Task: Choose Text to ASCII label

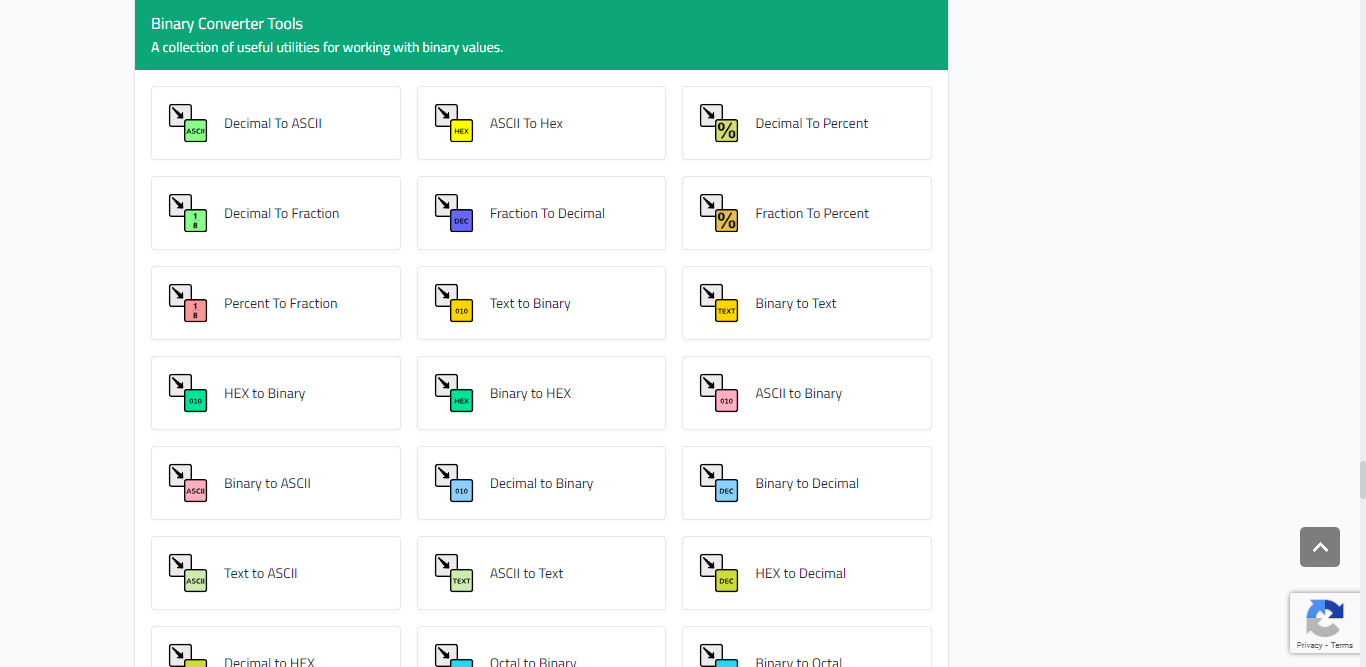Action: click(x=260, y=573)
